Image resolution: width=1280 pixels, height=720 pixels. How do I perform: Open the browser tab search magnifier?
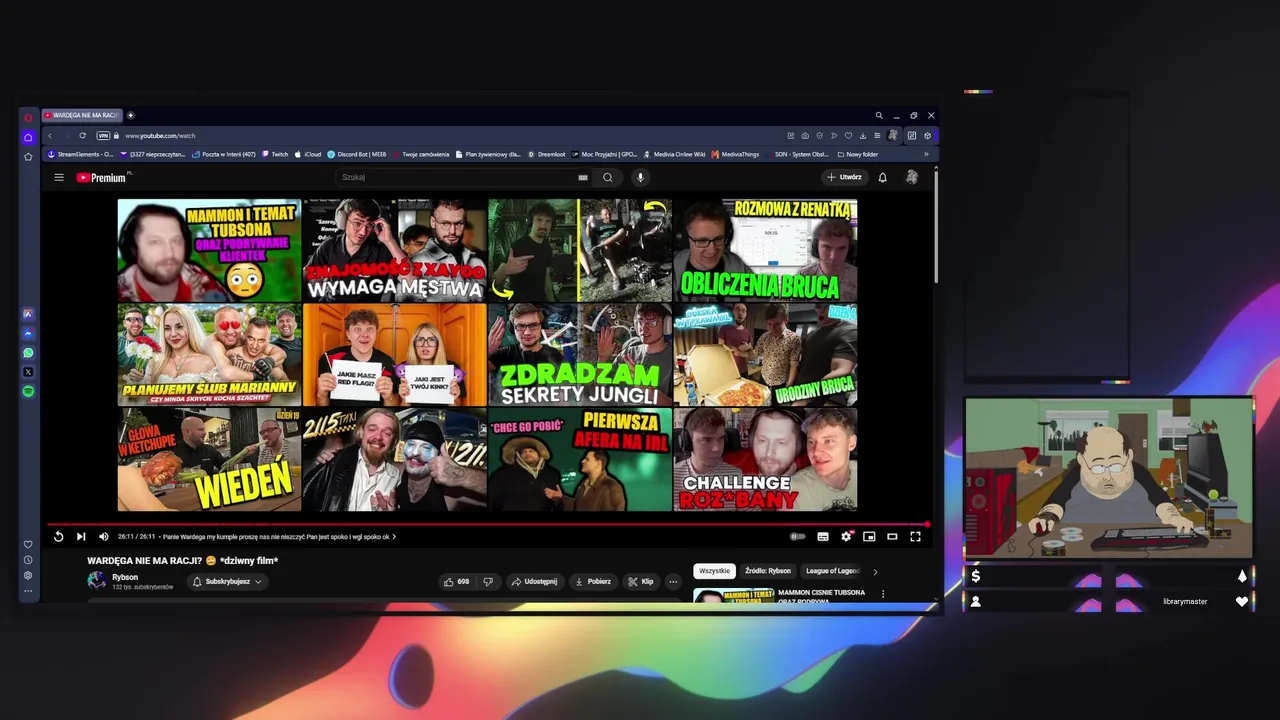click(879, 115)
